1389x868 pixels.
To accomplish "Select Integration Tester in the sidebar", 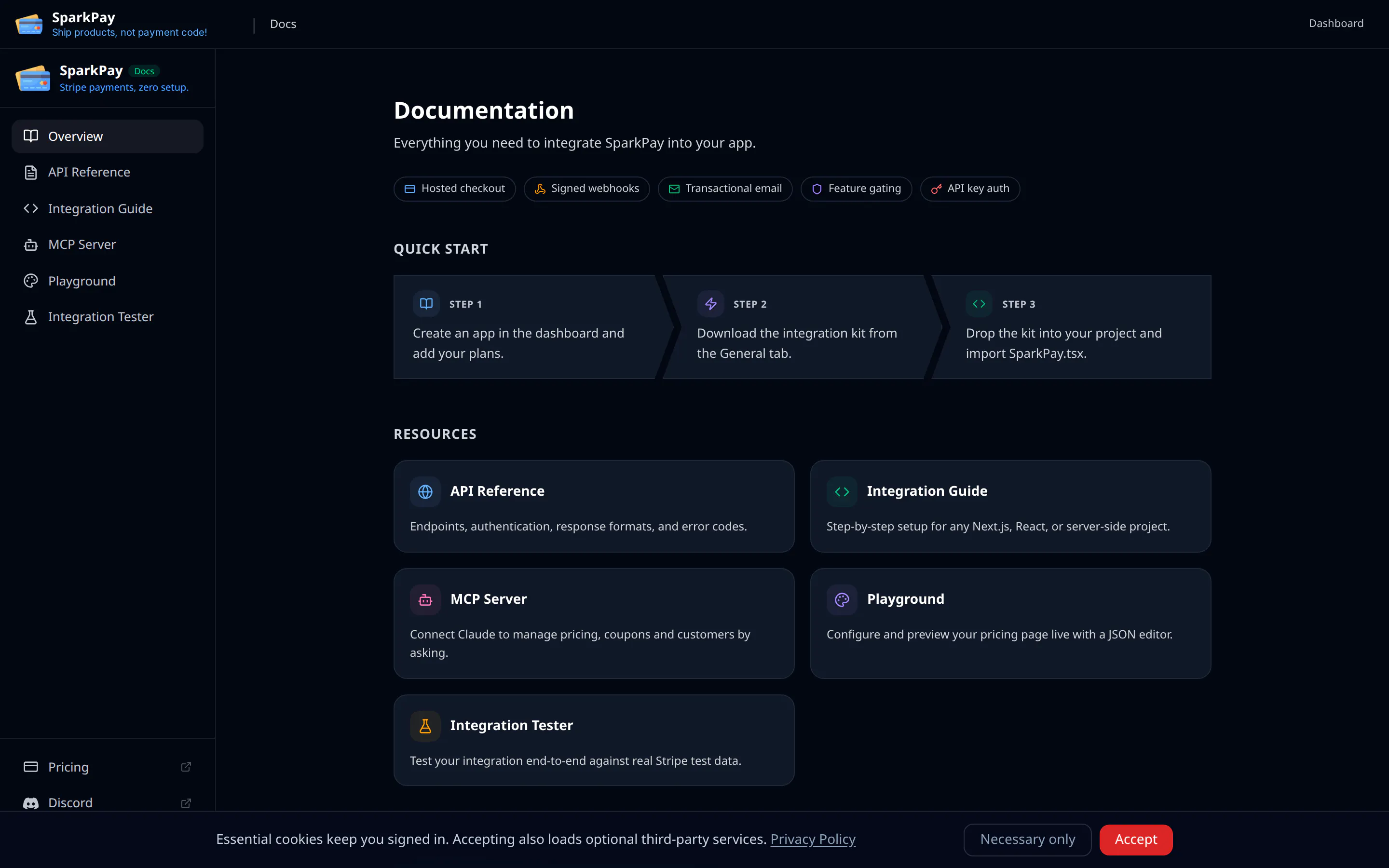I will click(108, 317).
